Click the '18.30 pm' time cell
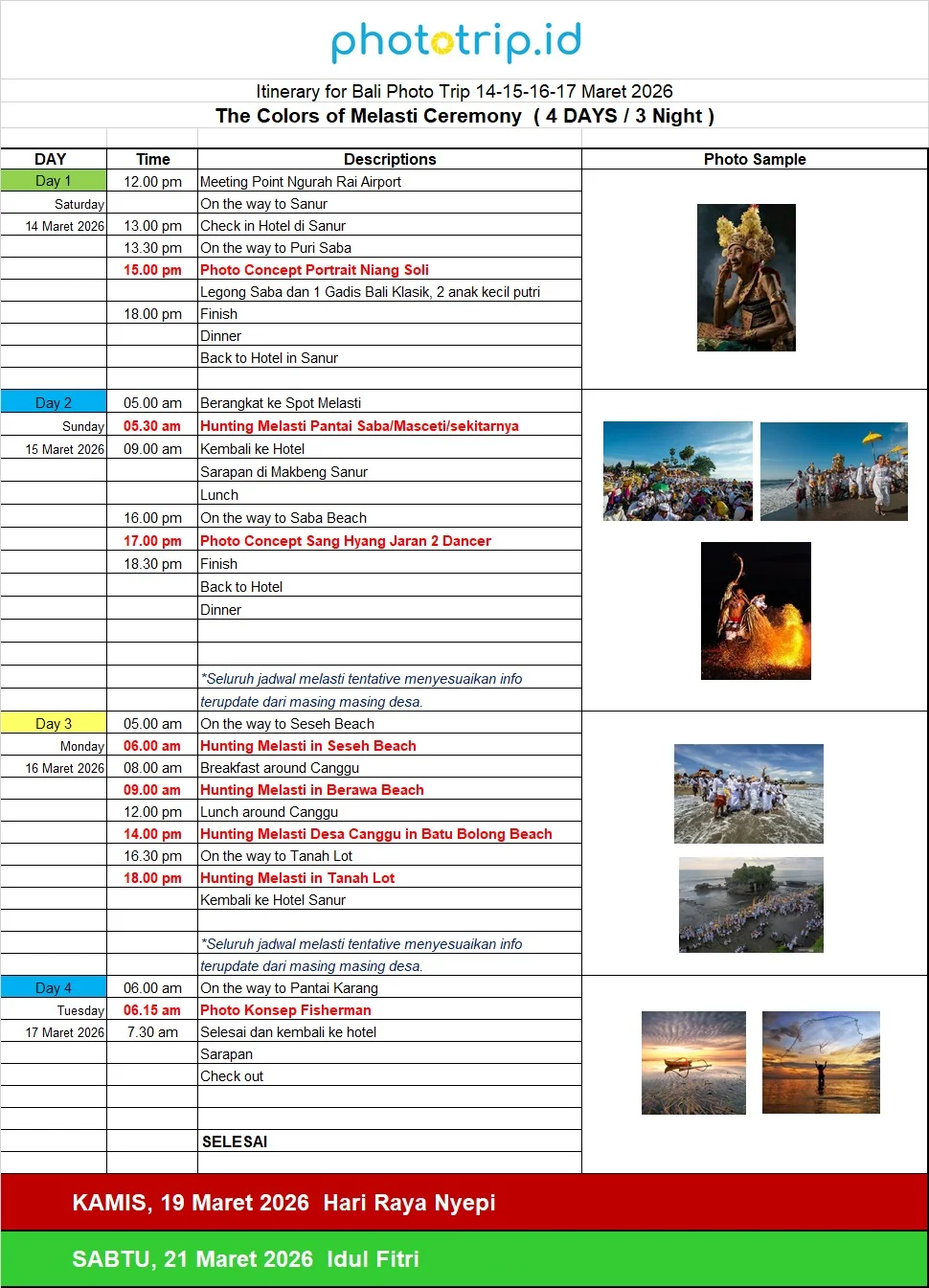The height and width of the screenshot is (1288, 929). point(152,563)
